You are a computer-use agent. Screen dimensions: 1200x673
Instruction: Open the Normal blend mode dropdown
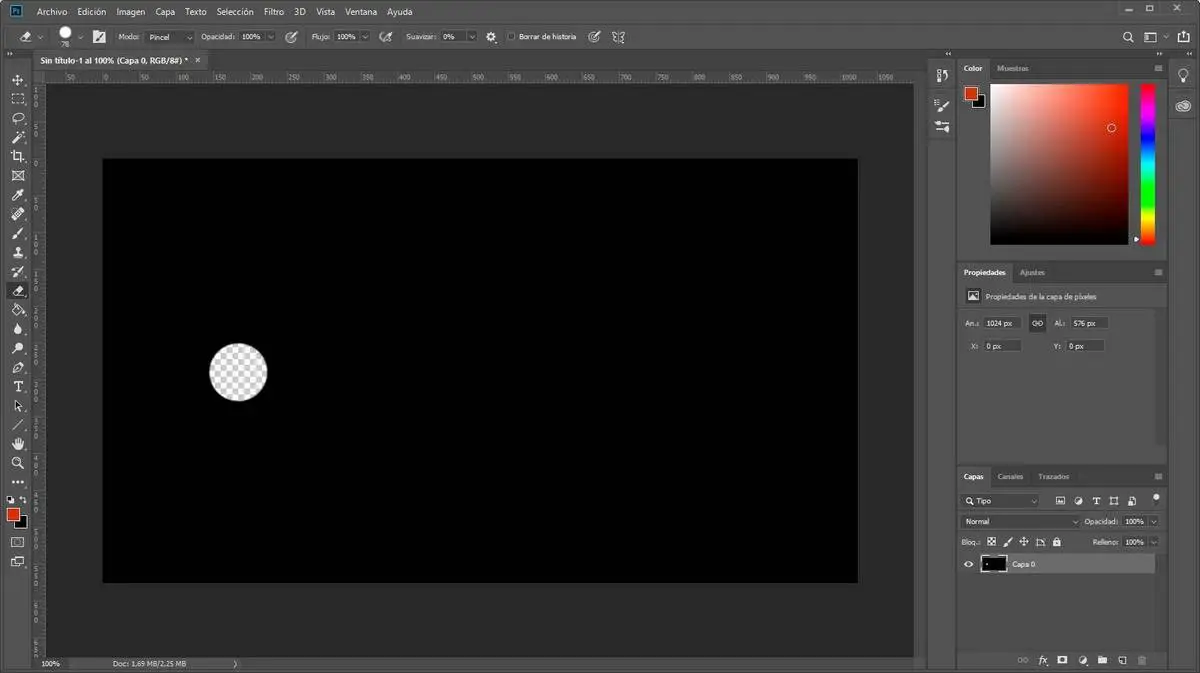[x=1021, y=522]
